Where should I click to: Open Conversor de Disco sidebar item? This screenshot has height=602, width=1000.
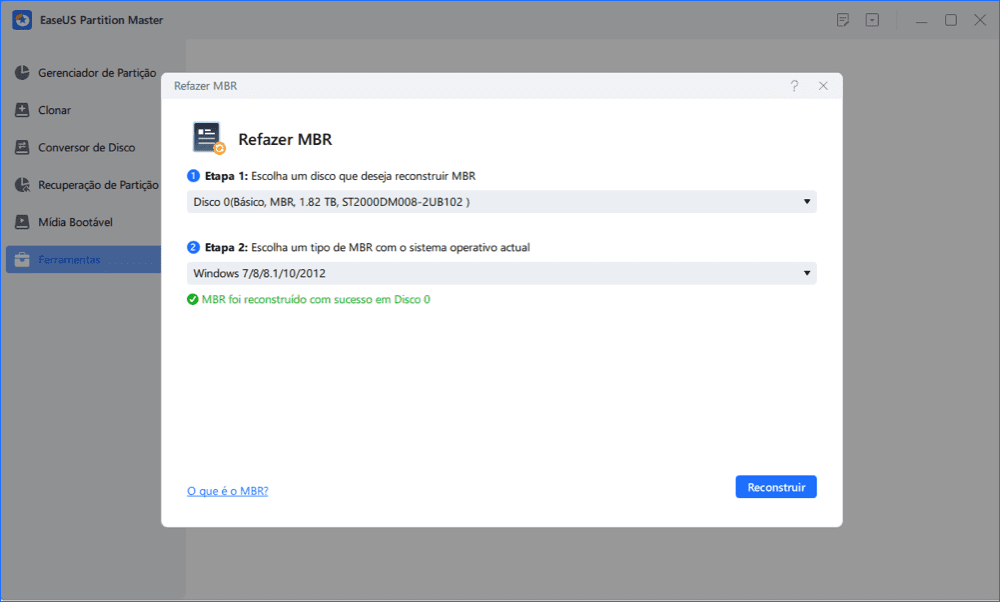(x=84, y=147)
